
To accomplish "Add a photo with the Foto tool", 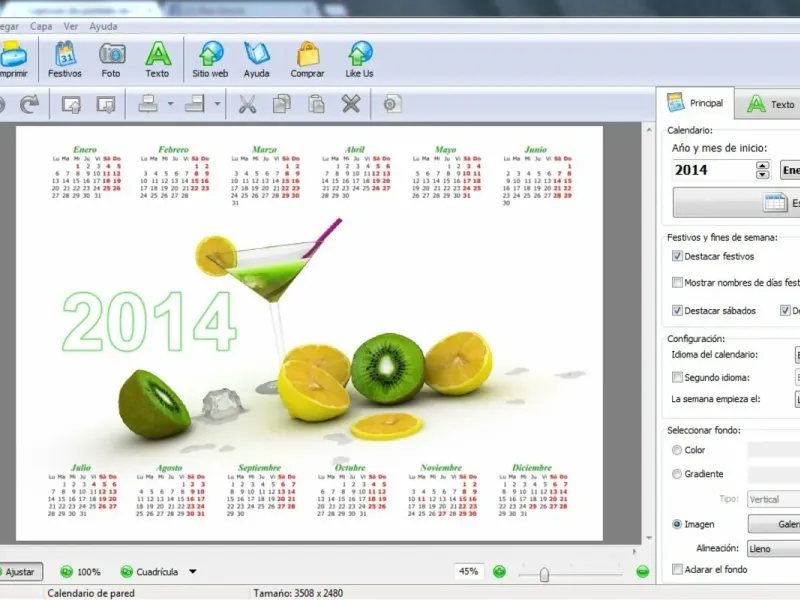I will click(111, 60).
